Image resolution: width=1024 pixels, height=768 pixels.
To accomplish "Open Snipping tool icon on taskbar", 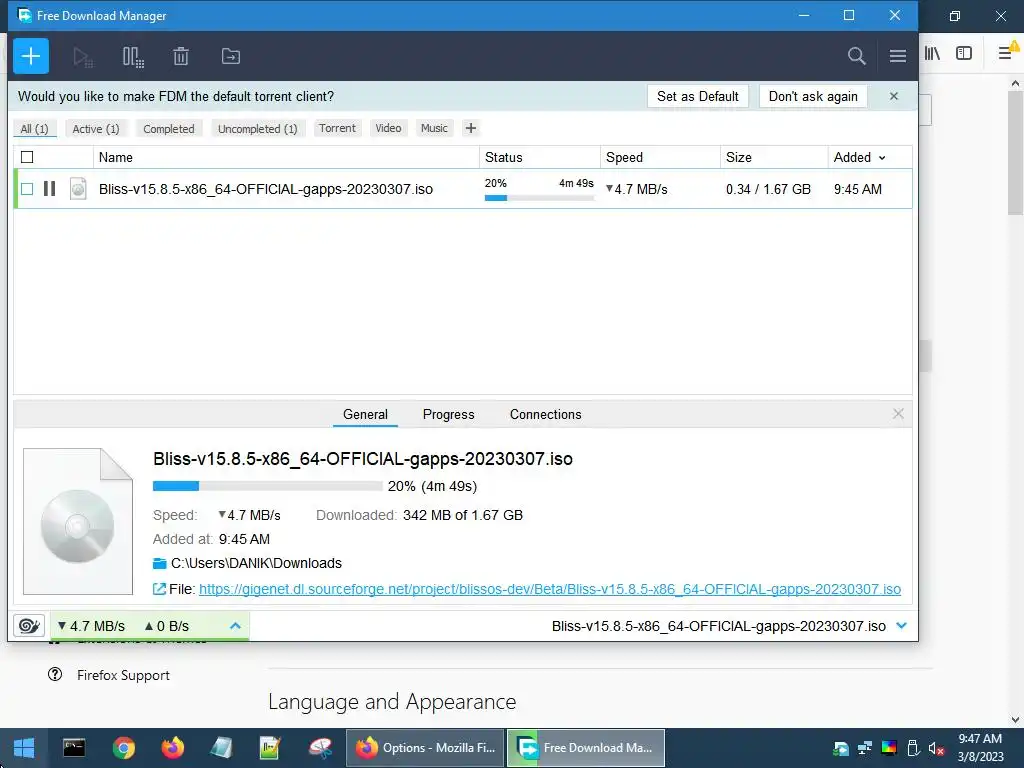I will [x=319, y=748].
